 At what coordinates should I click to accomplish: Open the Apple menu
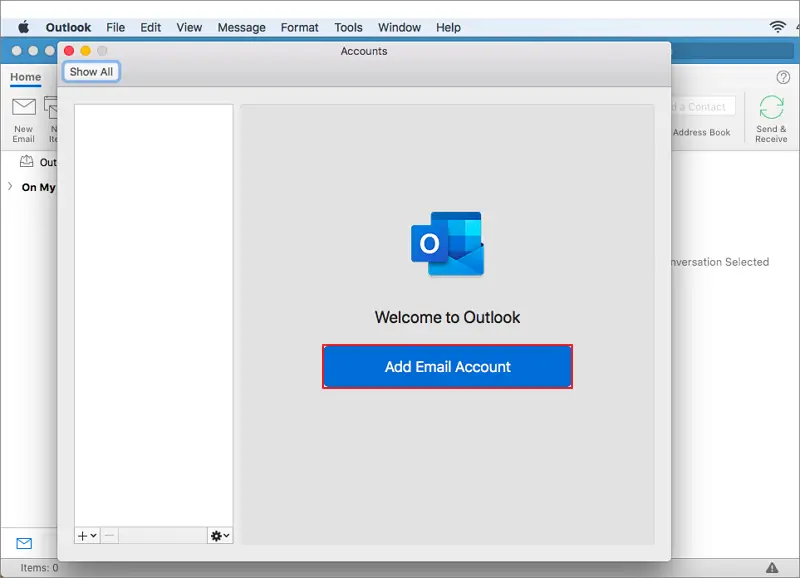(x=24, y=27)
